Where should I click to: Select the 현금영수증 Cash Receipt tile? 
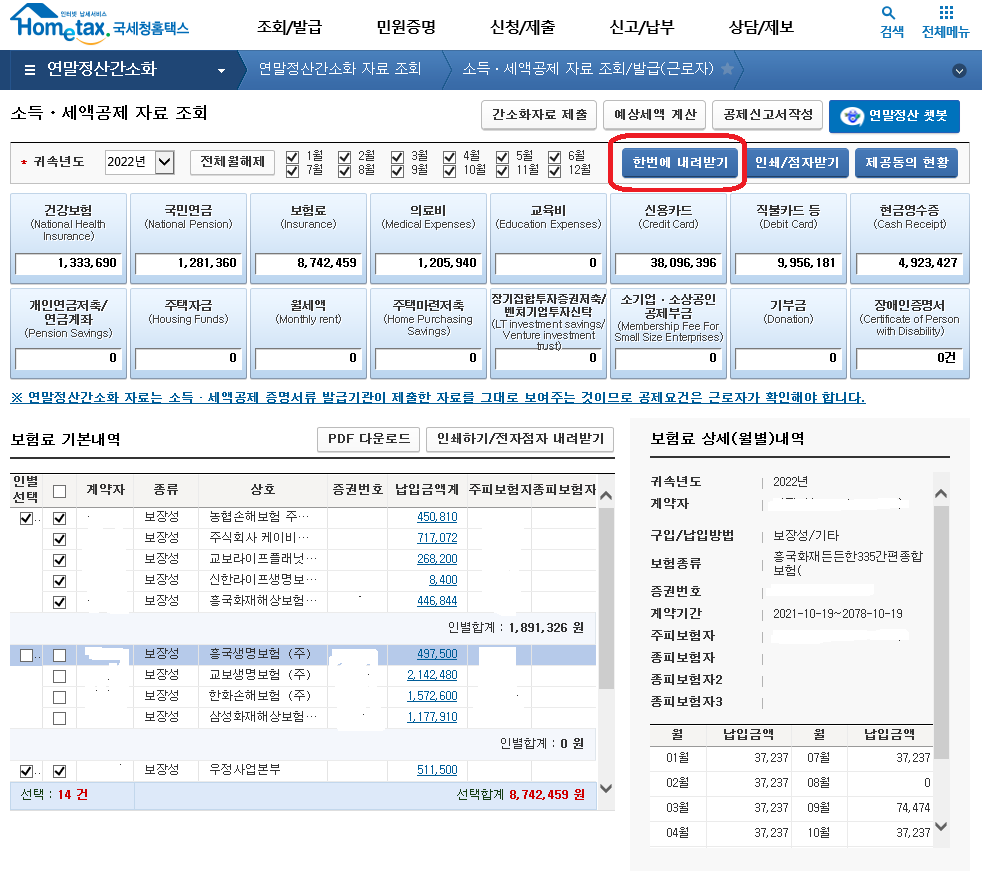point(909,239)
